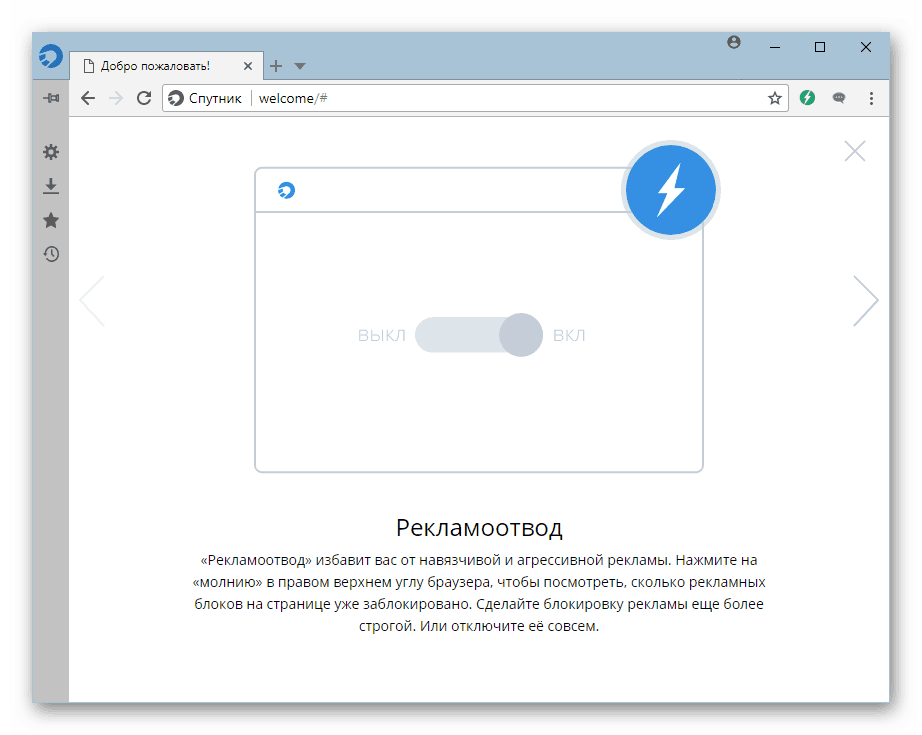Open Downloads from the sidebar

click(x=51, y=186)
